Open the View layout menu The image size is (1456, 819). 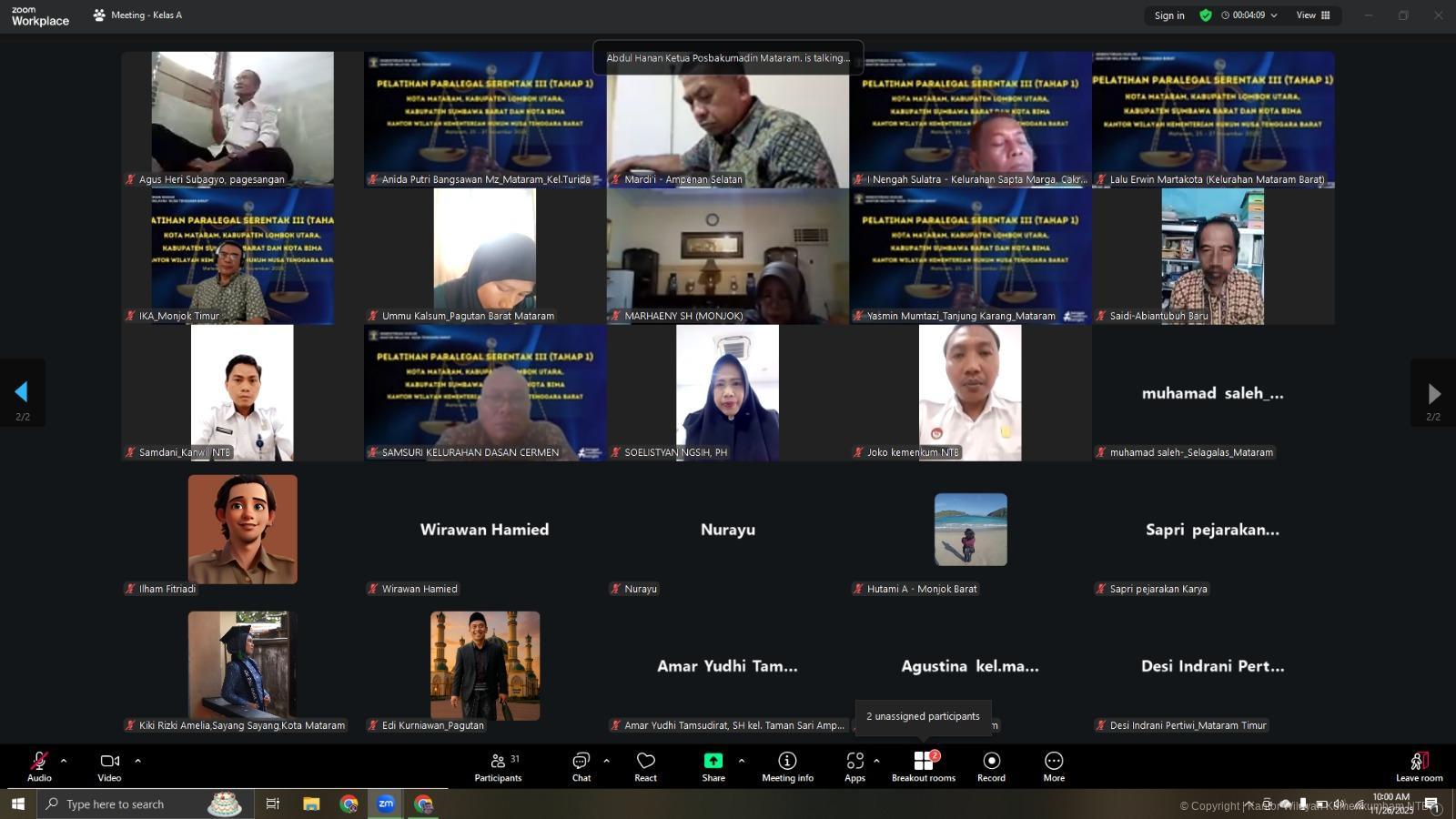[1312, 15]
